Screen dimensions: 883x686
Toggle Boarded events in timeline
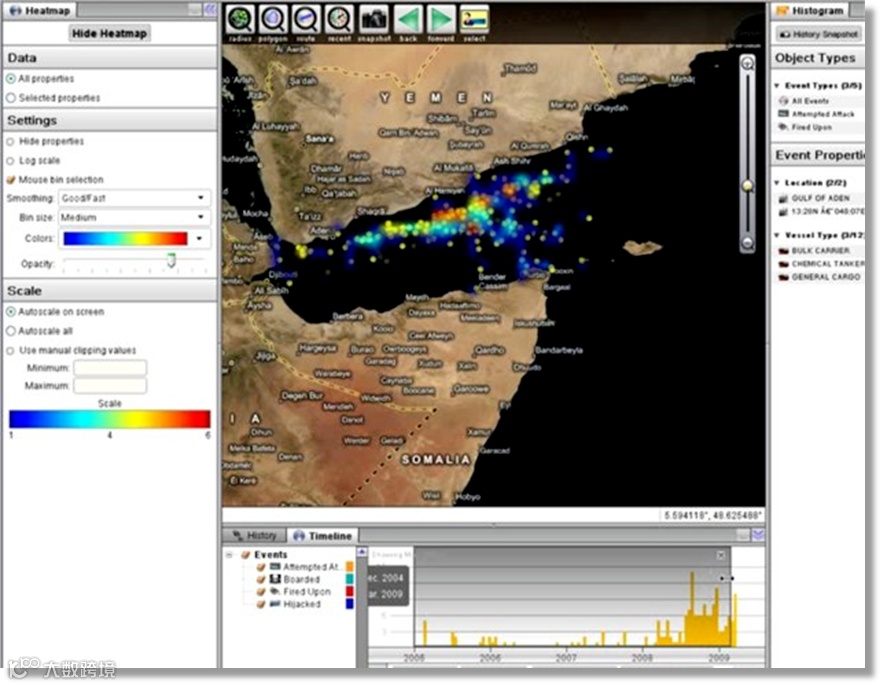[x=261, y=580]
